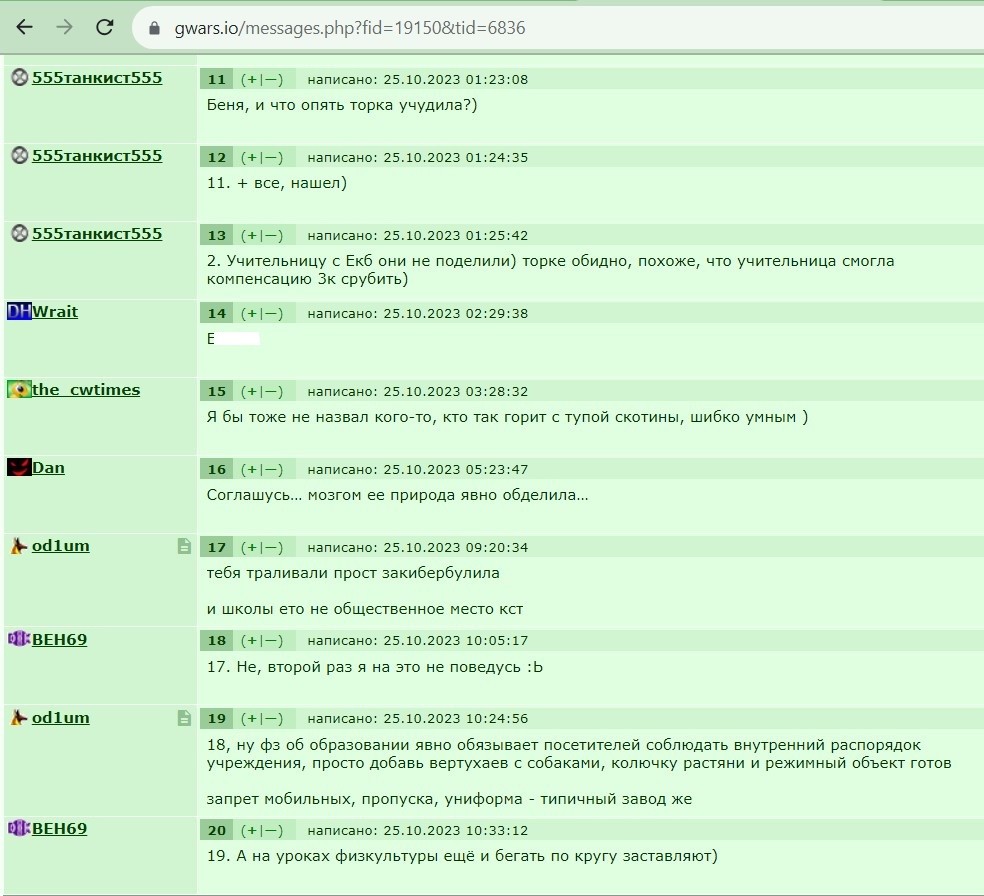
Task: Click the icon beside od1um in post 19
Action: click(19, 717)
